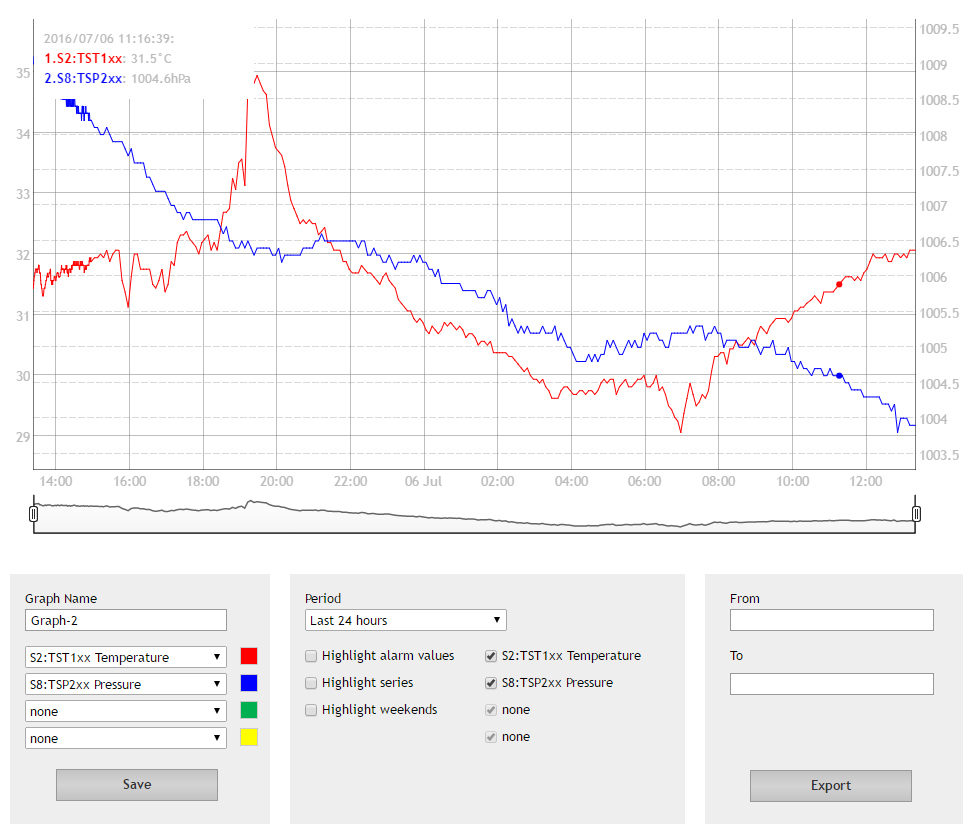Click the From date input field
The height and width of the screenshot is (835, 973).
tap(832, 620)
